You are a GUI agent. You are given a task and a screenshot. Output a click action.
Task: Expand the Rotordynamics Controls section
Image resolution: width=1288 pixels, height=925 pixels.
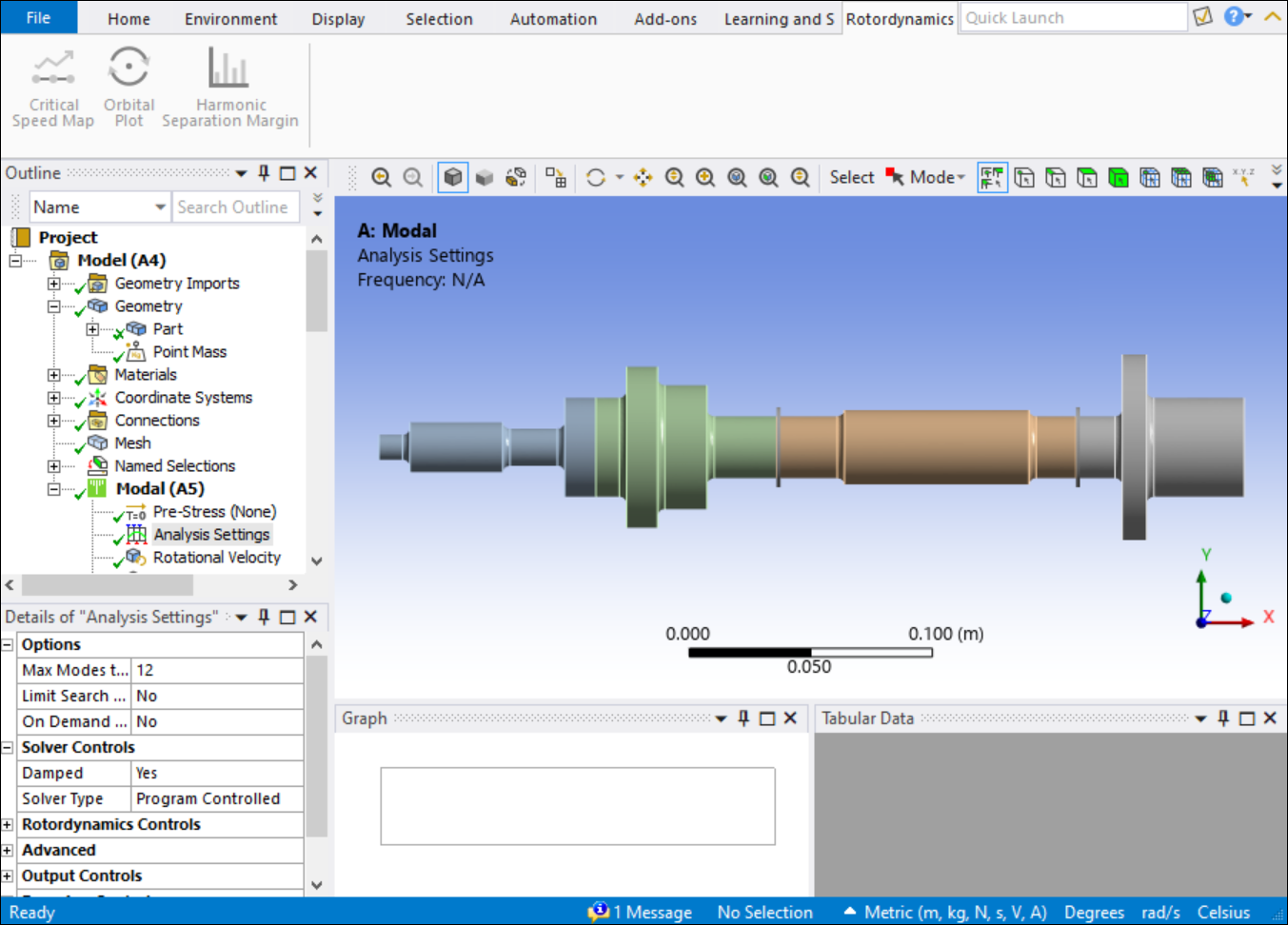click(10, 824)
